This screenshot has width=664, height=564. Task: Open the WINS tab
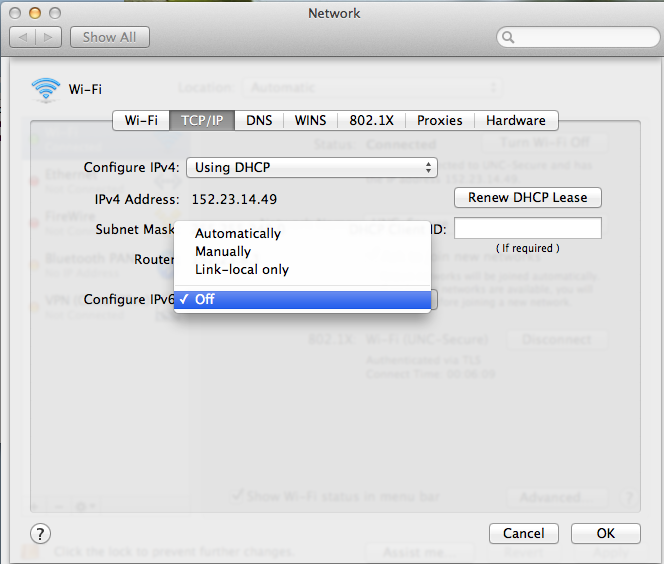point(310,120)
